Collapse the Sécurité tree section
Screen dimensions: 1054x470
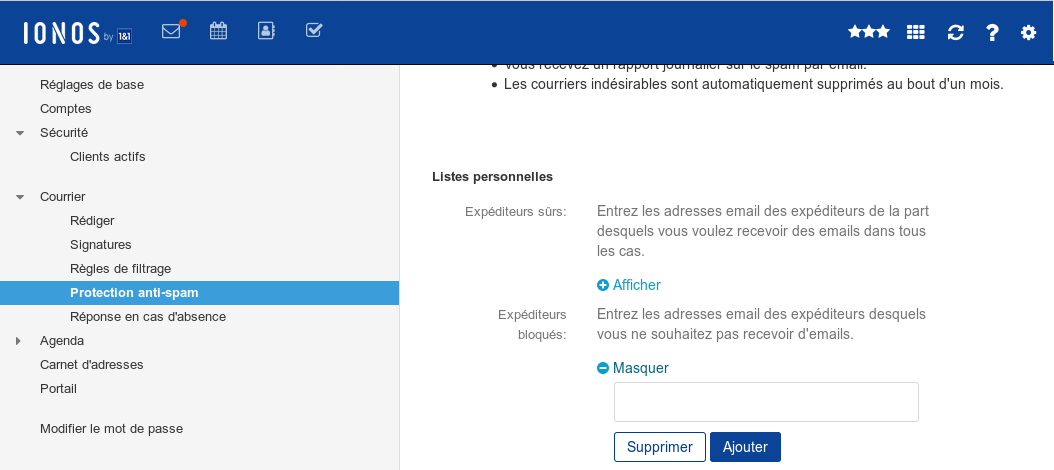(20, 133)
